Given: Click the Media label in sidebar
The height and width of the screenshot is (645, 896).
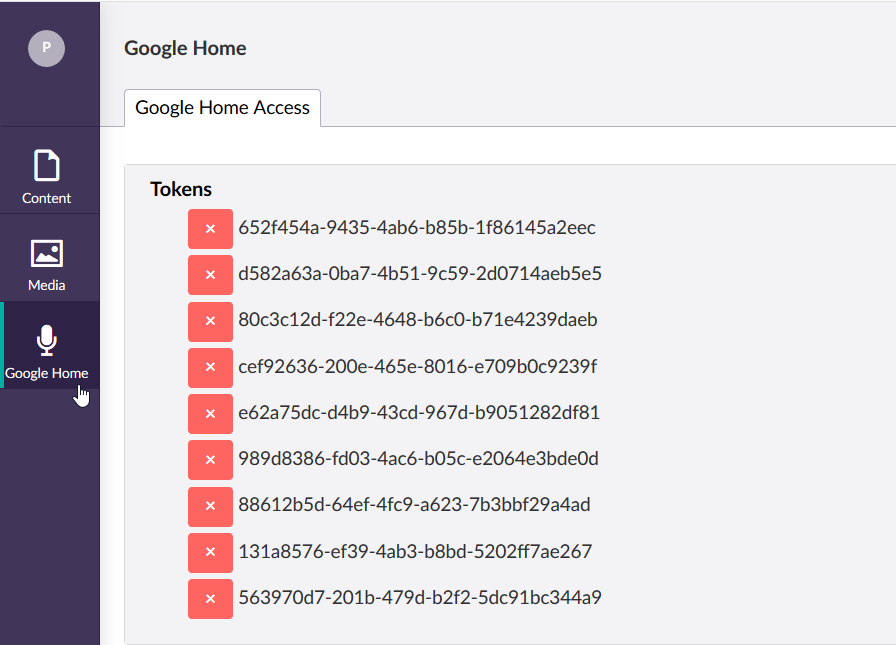Looking at the screenshot, I should coord(46,285).
